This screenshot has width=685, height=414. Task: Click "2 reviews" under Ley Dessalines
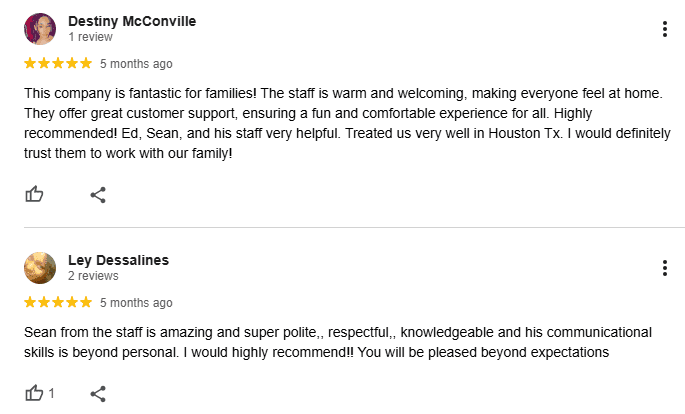(93, 276)
